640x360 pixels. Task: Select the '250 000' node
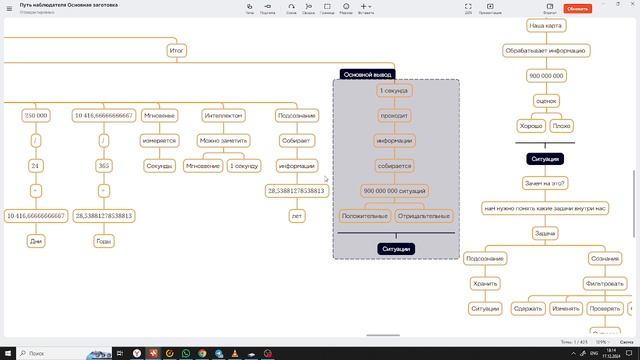tap(36, 116)
